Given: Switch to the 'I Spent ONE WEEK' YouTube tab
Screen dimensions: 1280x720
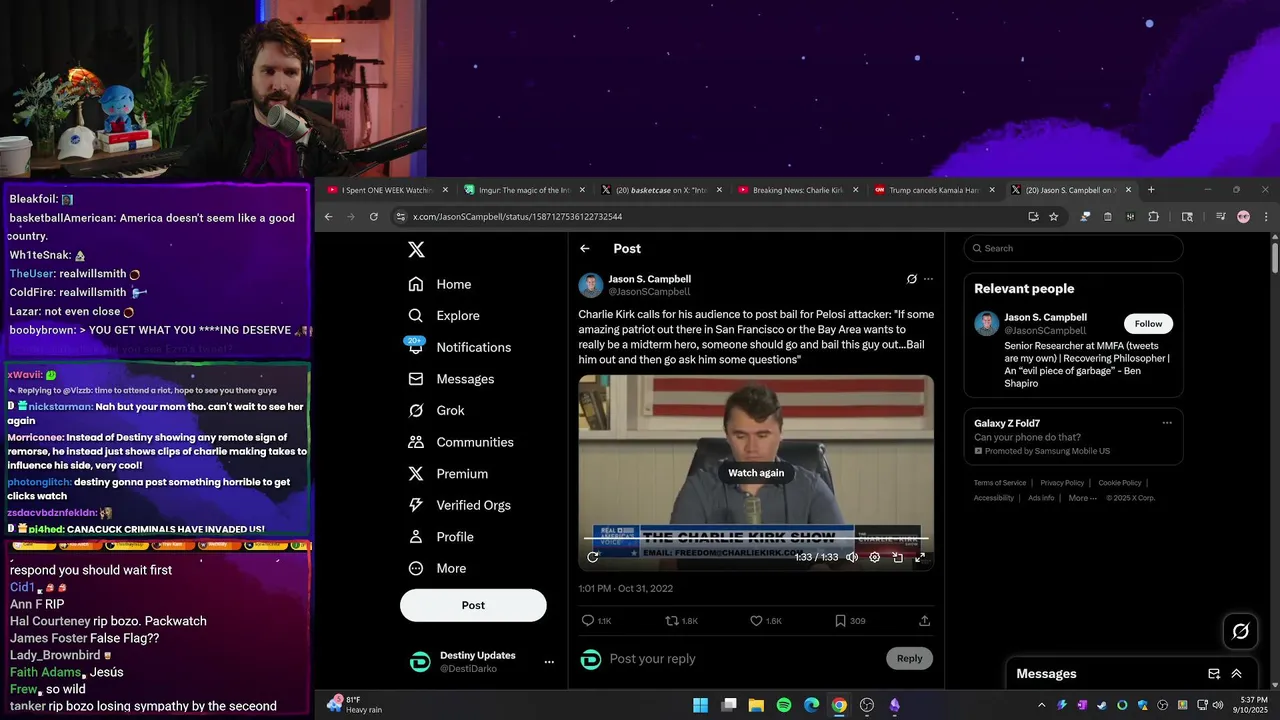Looking at the screenshot, I should click(x=385, y=190).
